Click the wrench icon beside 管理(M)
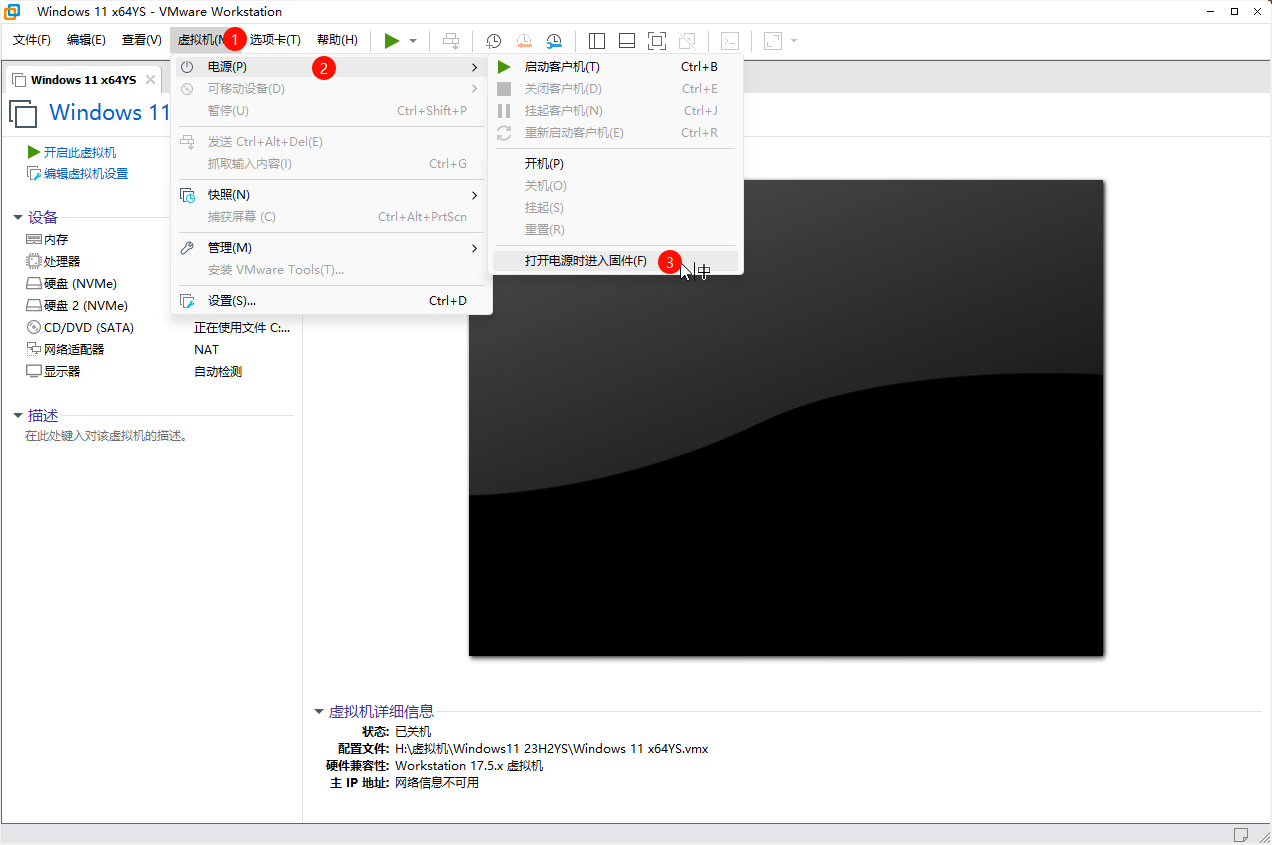The width and height of the screenshot is (1272, 845). [x=187, y=248]
